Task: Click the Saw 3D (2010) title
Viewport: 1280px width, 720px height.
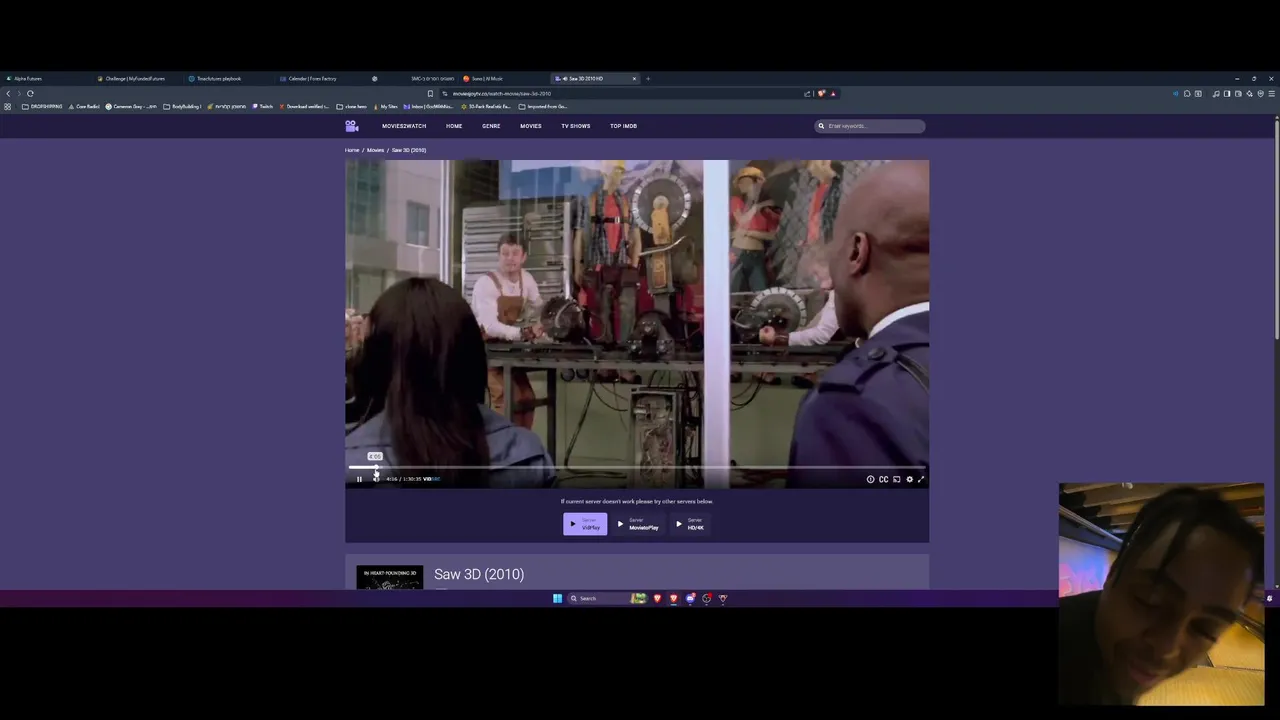Action: click(x=479, y=574)
